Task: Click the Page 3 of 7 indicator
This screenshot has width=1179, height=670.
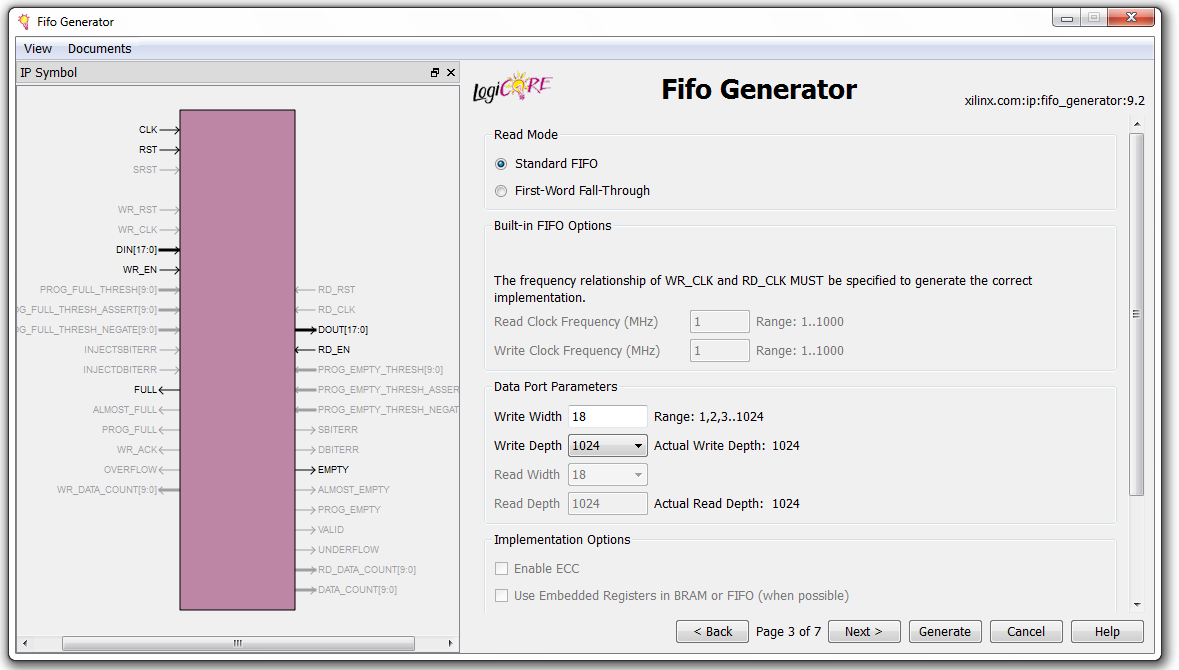Action: pos(788,632)
